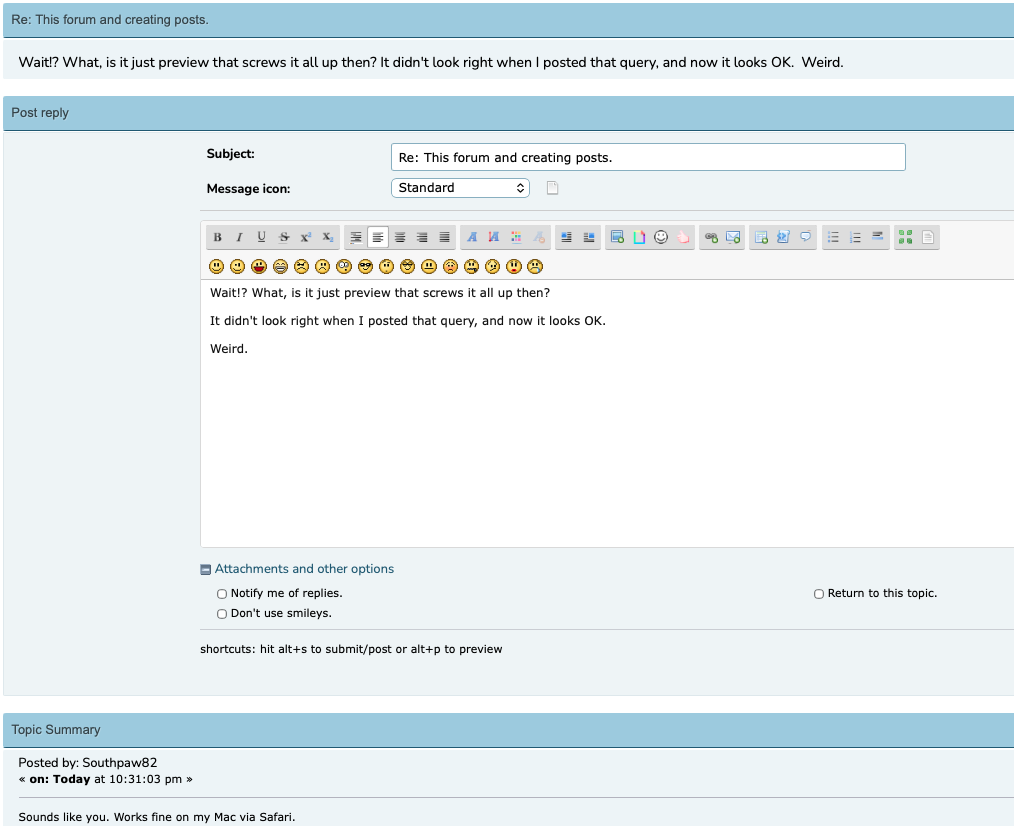The height and width of the screenshot is (826, 1014).
Task: Insert the crying smiley
Action: (x=535, y=266)
